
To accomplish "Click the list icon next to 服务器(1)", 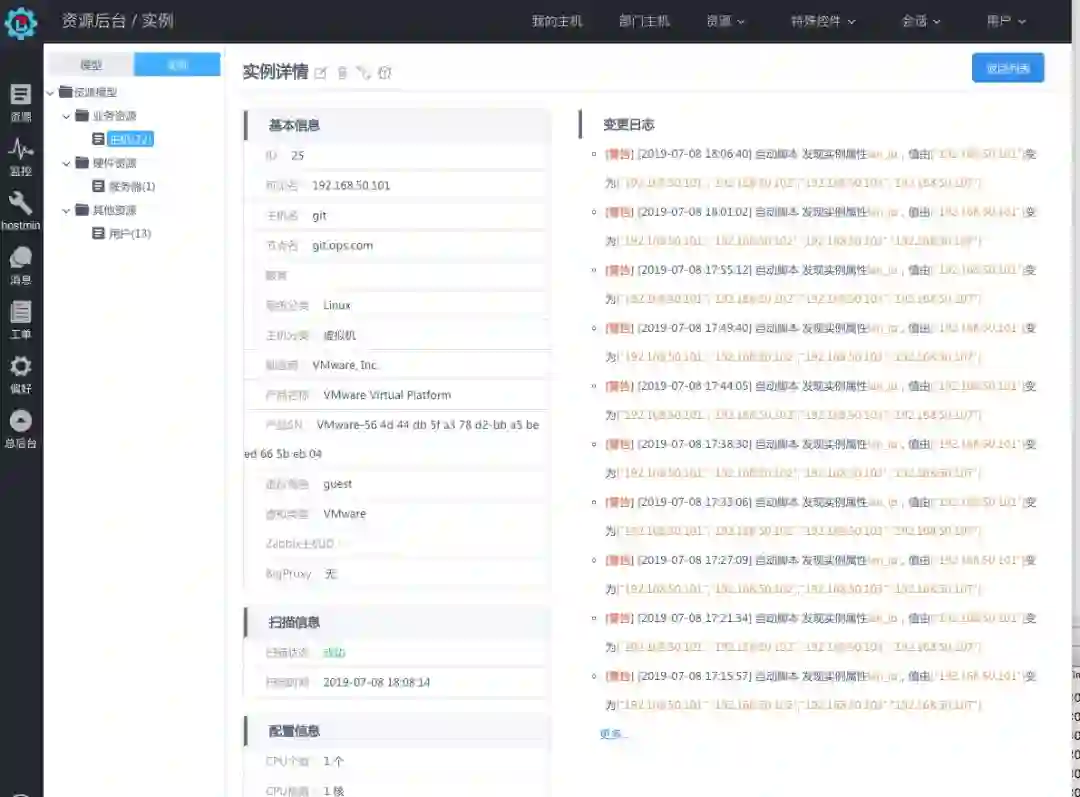I will coord(98,186).
